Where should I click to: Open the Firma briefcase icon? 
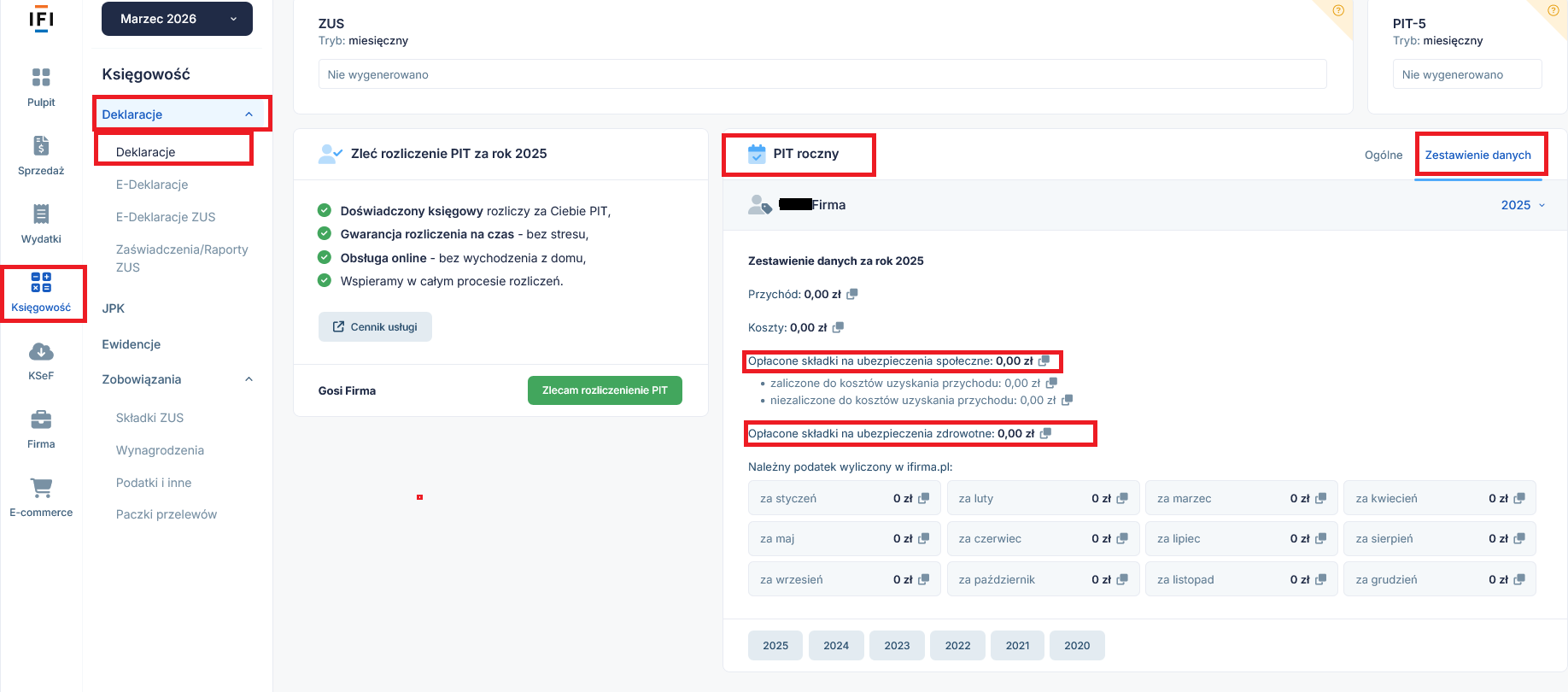click(41, 420)
